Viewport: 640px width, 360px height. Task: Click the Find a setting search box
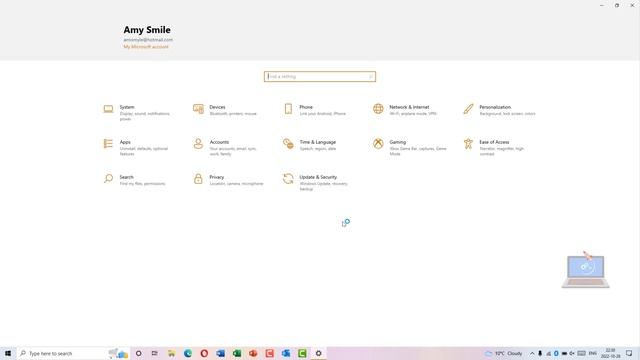[x=320, y=76]
